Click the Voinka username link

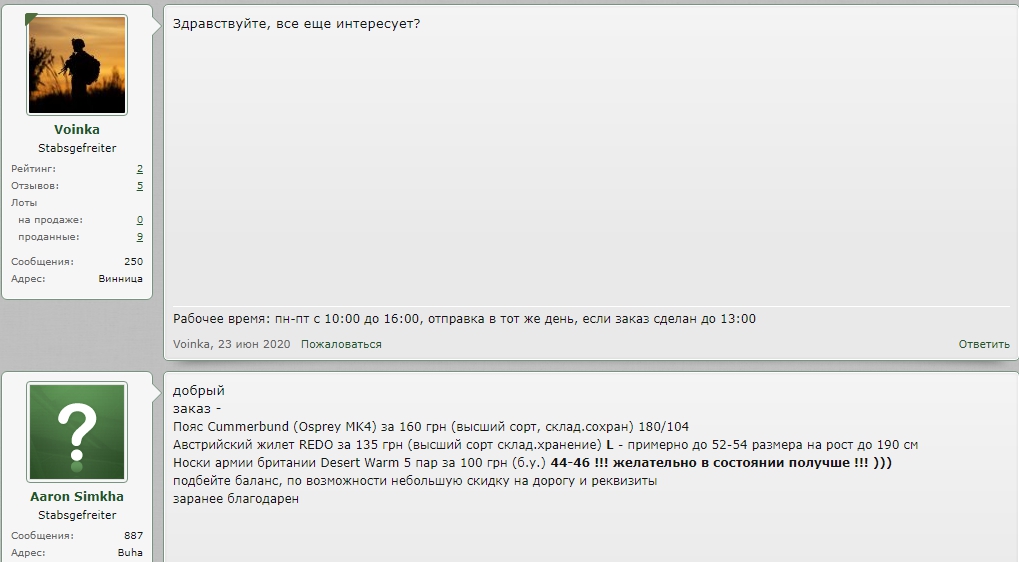coord(77,129)
